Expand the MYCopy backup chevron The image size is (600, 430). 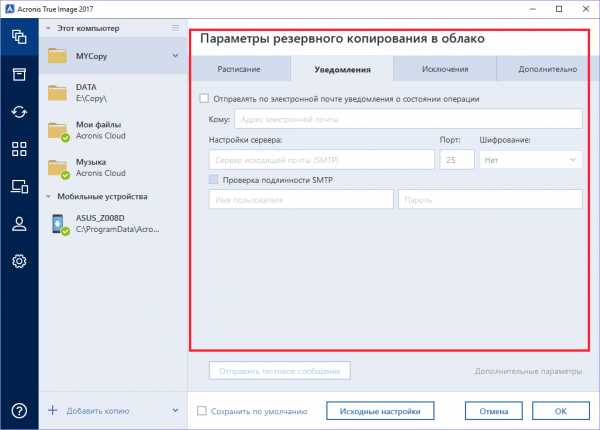click(x=175, y=56)
